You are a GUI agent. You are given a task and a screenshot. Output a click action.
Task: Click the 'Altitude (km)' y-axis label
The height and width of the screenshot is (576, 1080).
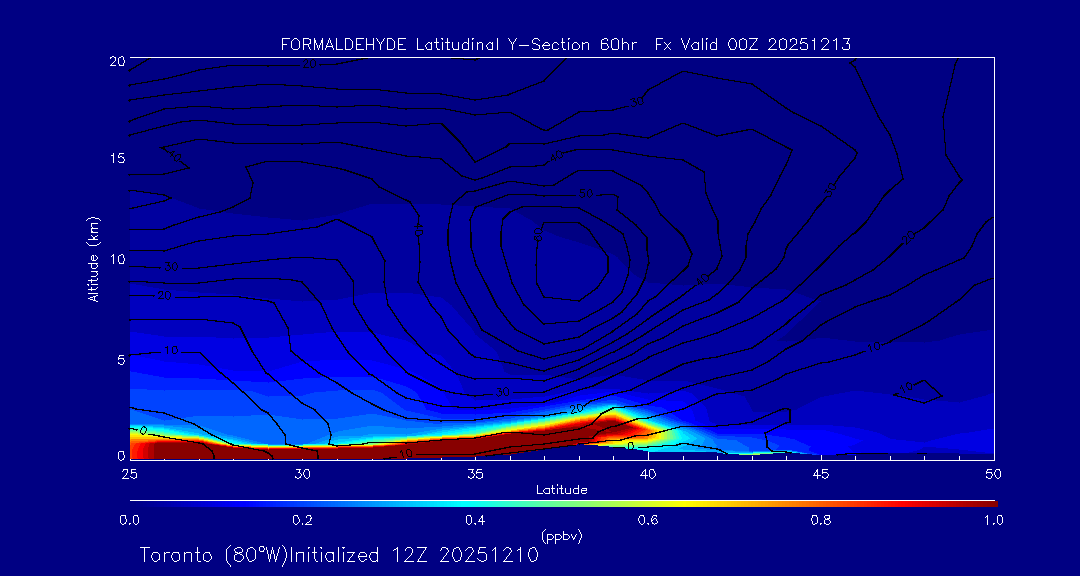93,259
